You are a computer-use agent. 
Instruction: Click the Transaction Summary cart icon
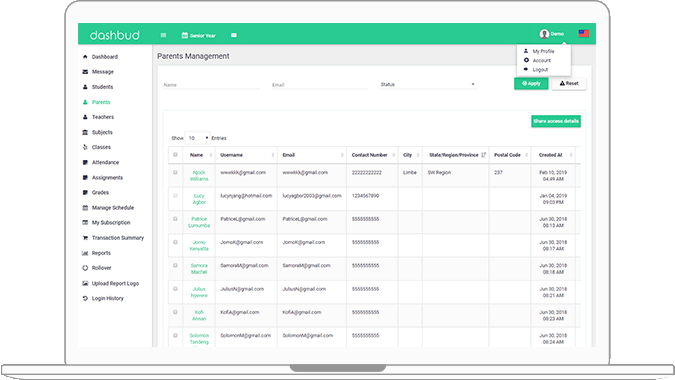pyautogui.click(x=85, y=238)
